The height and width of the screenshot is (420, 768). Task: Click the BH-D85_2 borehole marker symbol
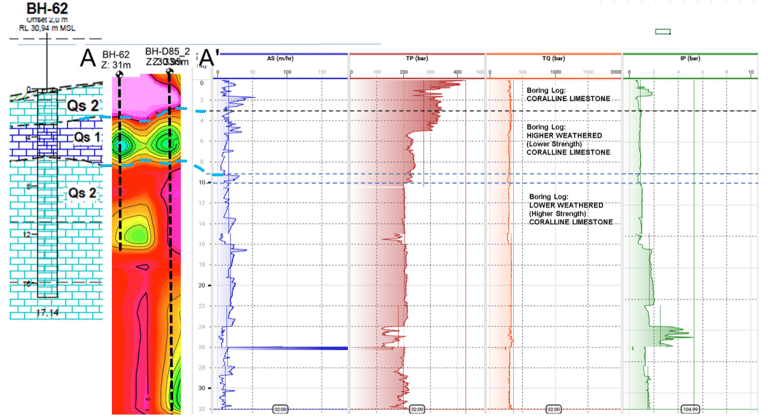169,73
